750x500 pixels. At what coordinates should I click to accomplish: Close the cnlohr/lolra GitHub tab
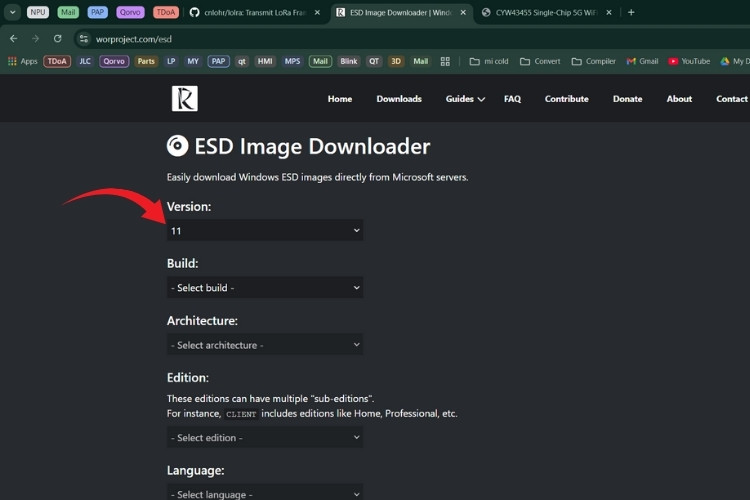pyautogui.click(x=317, y=12)
